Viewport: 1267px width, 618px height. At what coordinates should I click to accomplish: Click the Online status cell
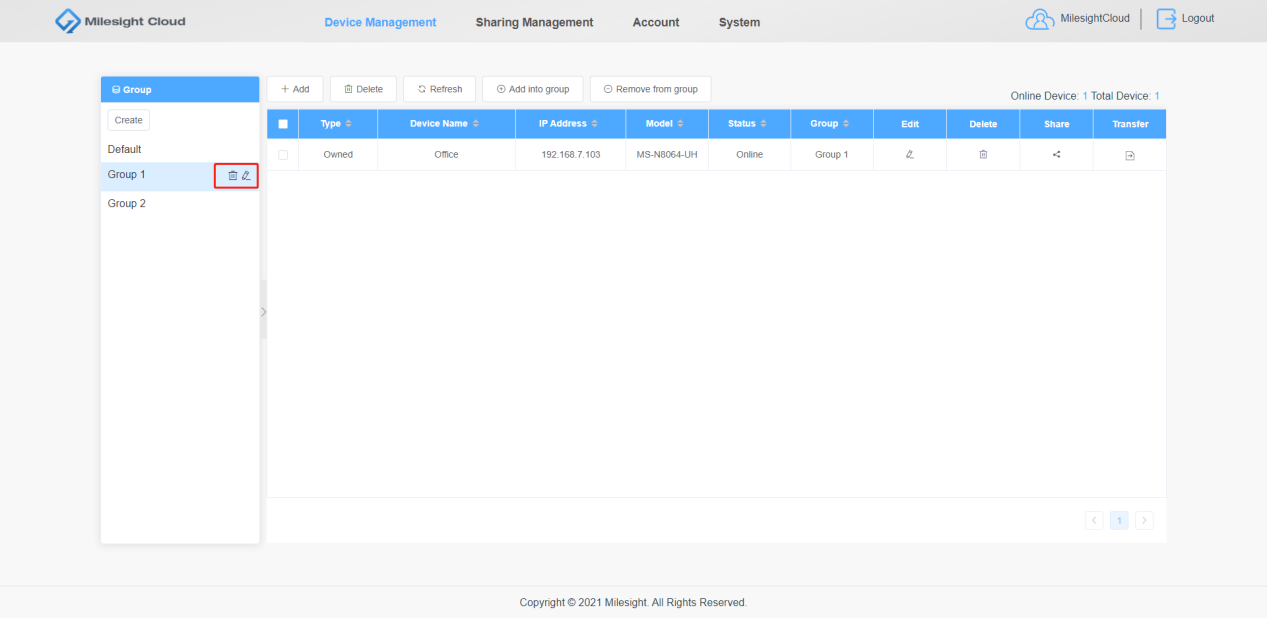pos(749,155)
